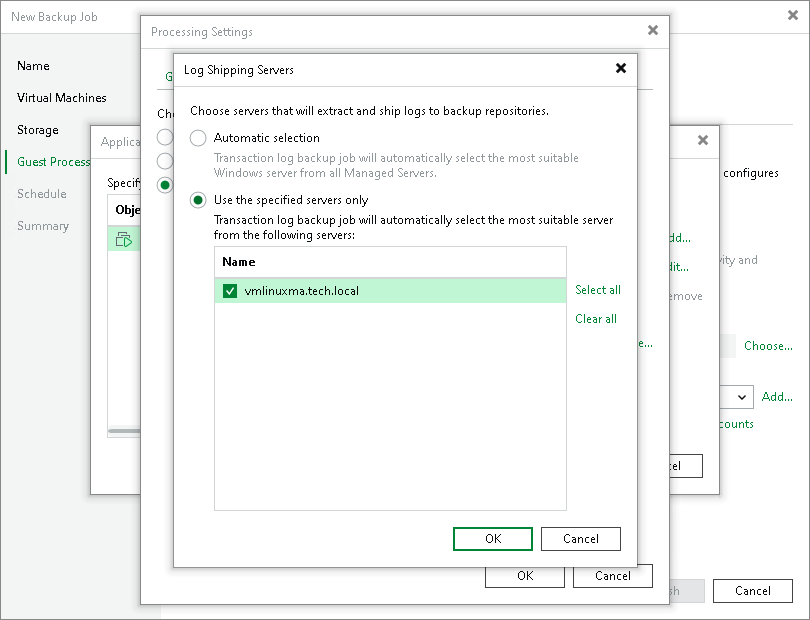Select Use the specified servers only
Image resolution: width=810 pixels, height=620 pixels.
point(198,200)
